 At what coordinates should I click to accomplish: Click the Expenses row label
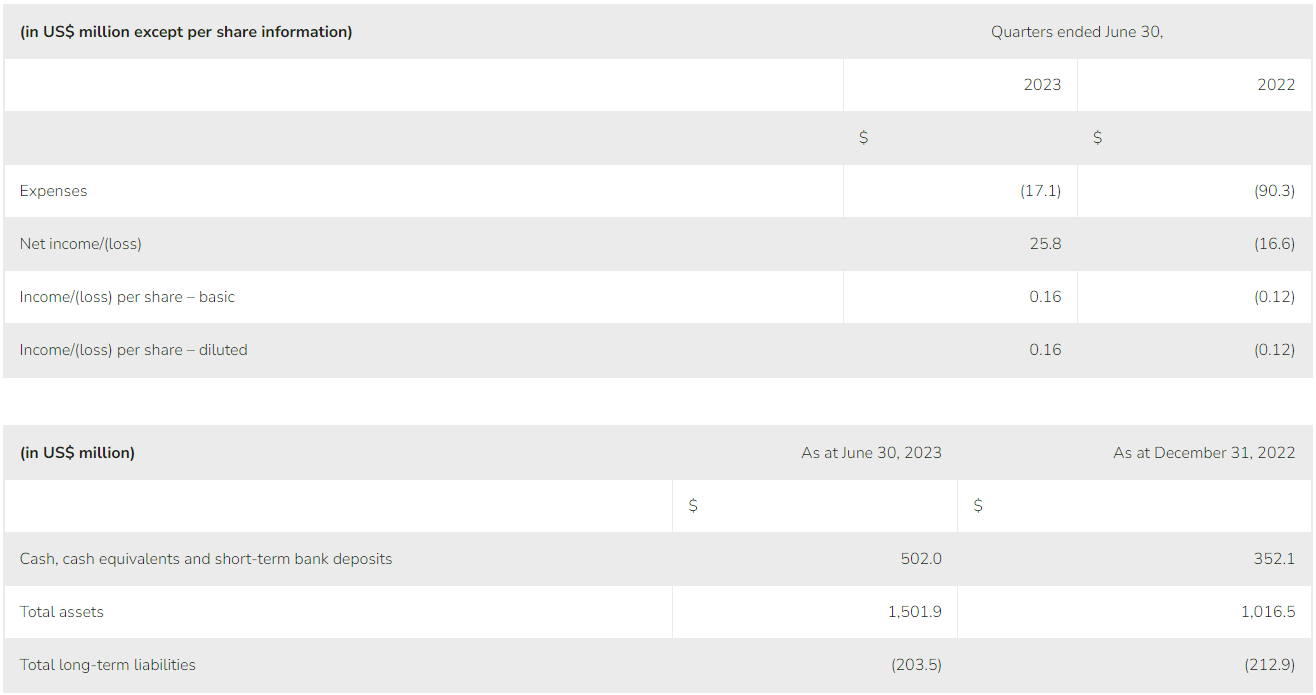tap(53, 191)
